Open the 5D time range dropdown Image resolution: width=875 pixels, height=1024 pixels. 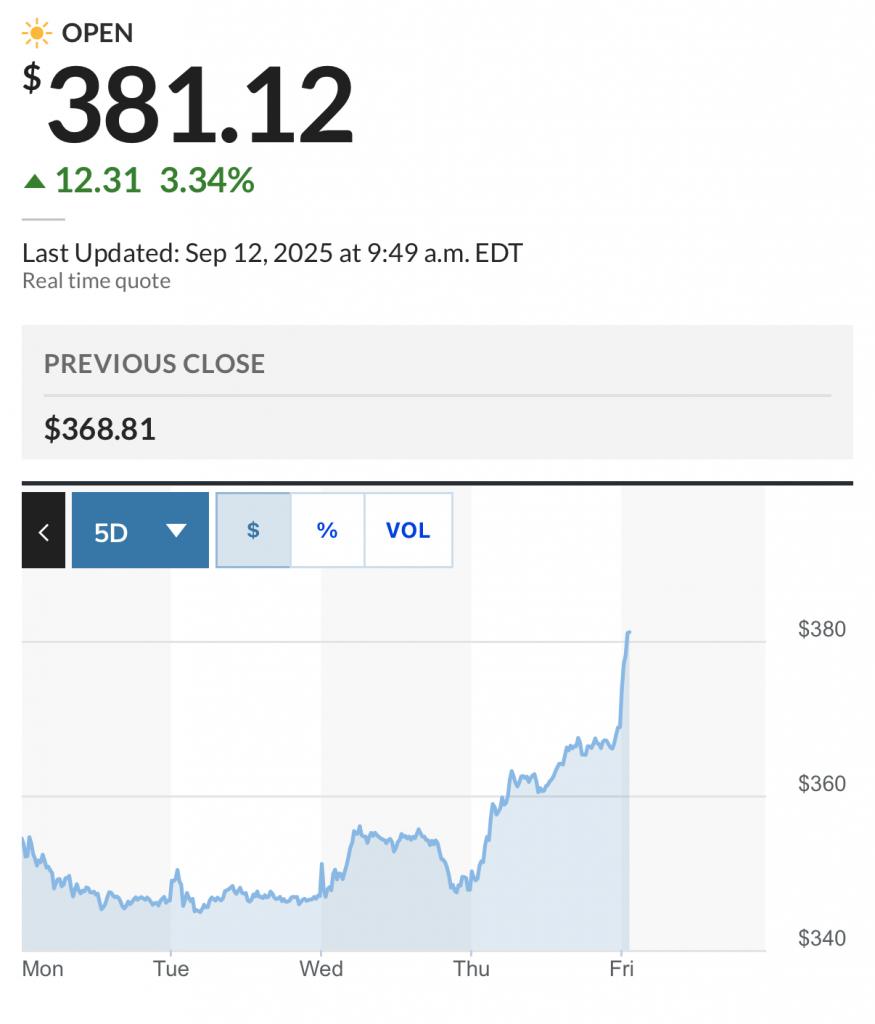[140, 530]
